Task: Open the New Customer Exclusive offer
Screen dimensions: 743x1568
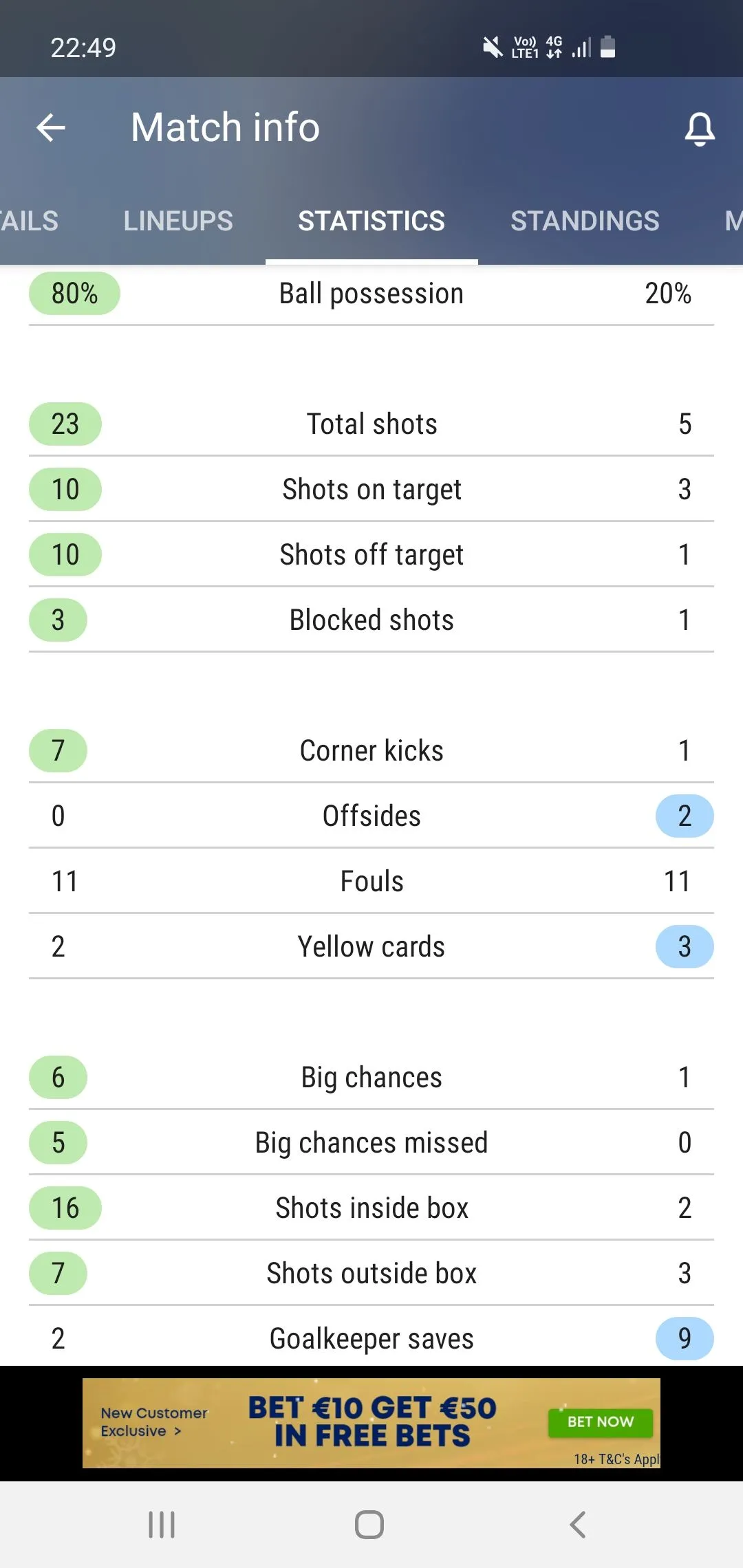Action: (154, 1422)
